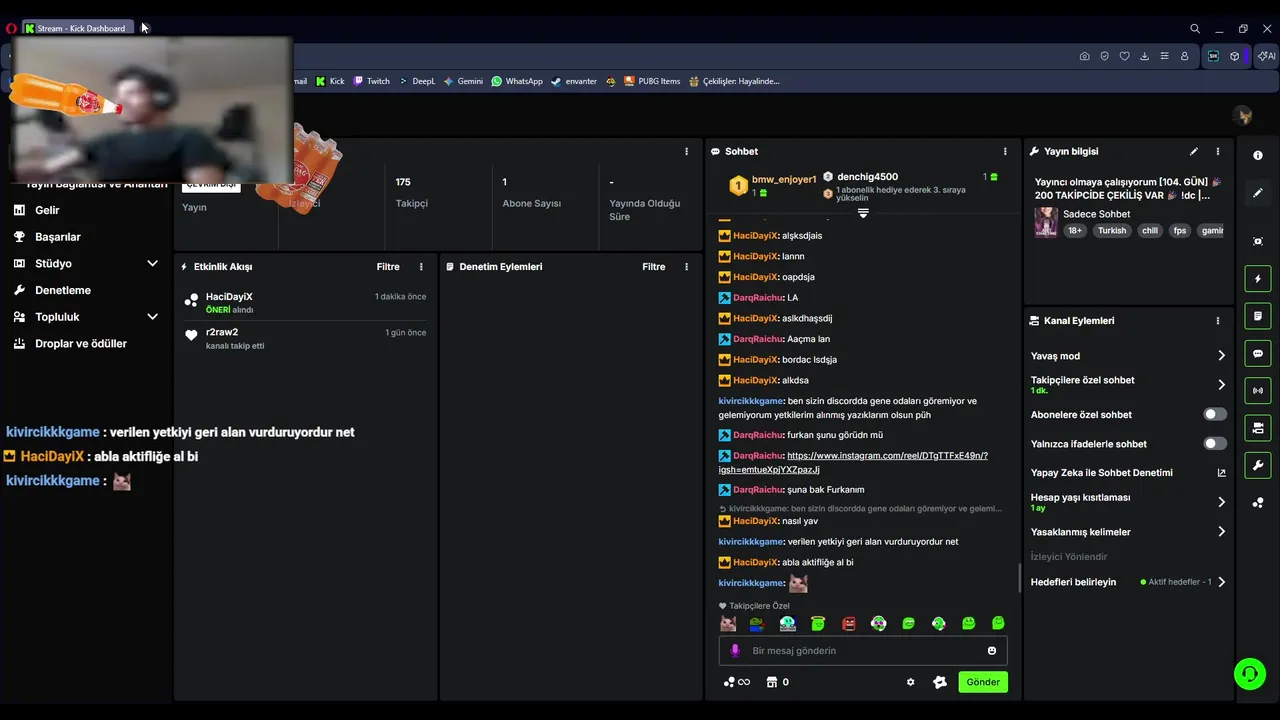The height and width of the screenshot is (720, 1280).
Task: Click the camera panel icon in right sidebar
Action: coord(1257,428)
